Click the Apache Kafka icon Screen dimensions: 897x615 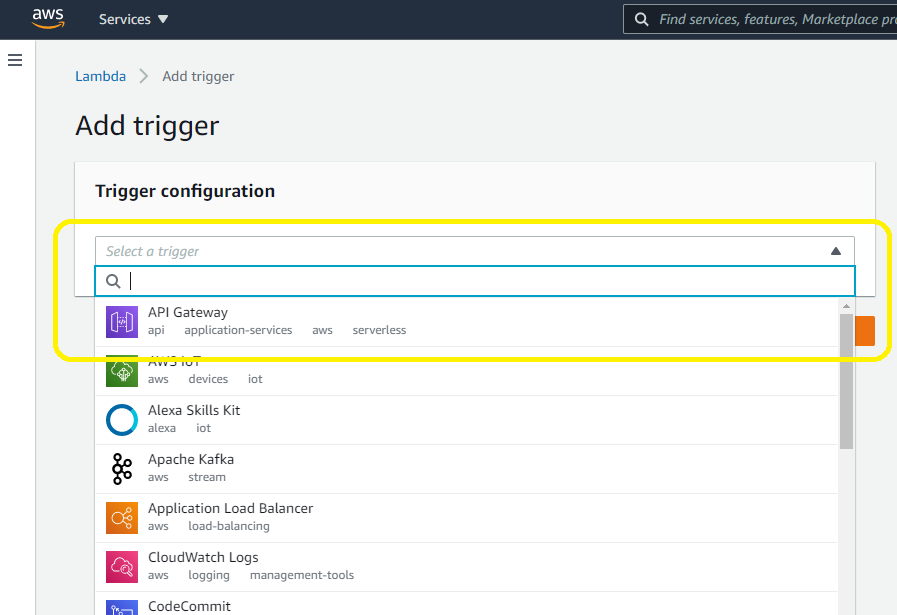point(122,469)
